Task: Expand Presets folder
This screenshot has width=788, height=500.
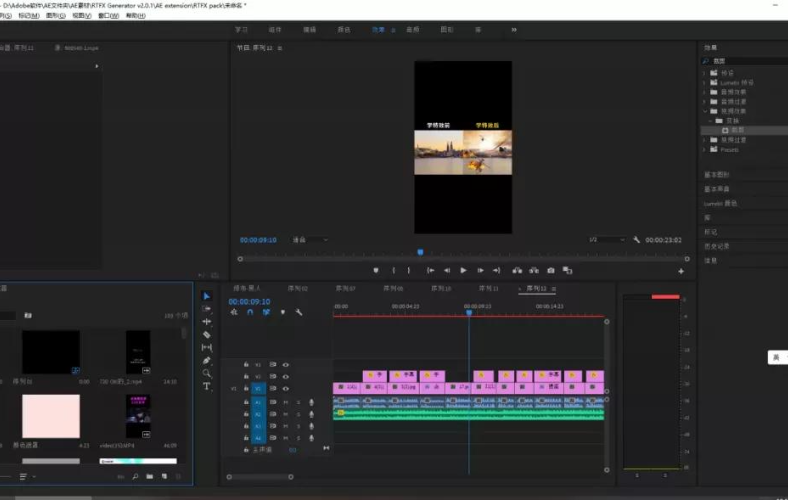Action: coord(704,150)
